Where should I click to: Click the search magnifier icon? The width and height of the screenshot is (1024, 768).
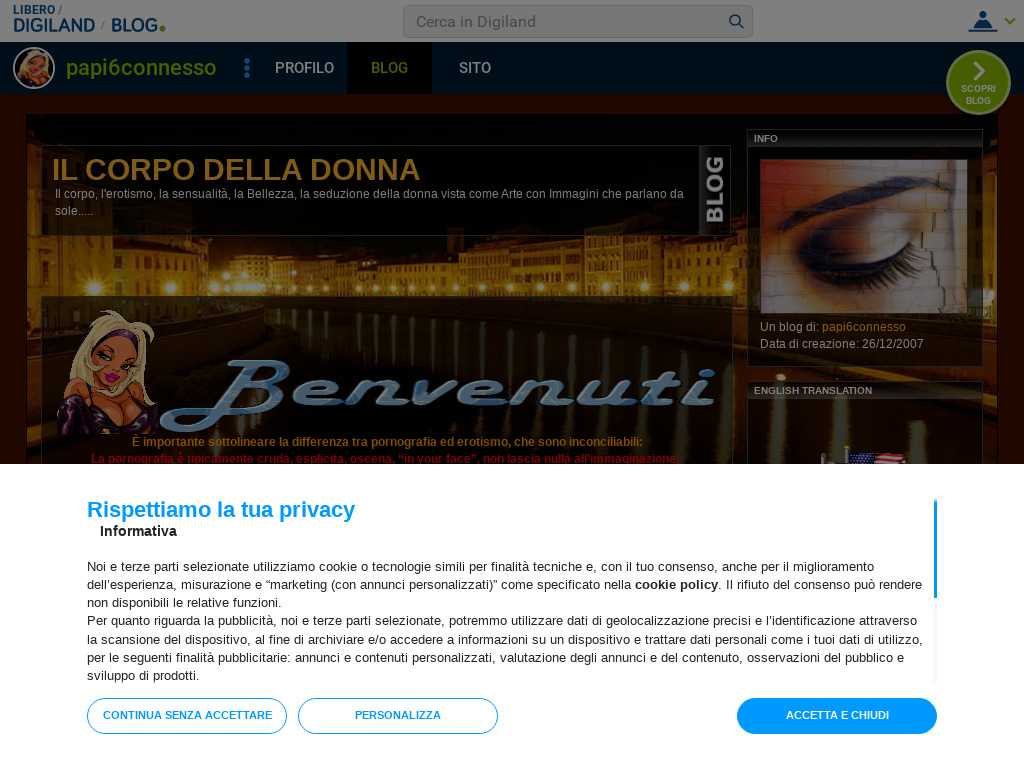(x=736, y=22)
